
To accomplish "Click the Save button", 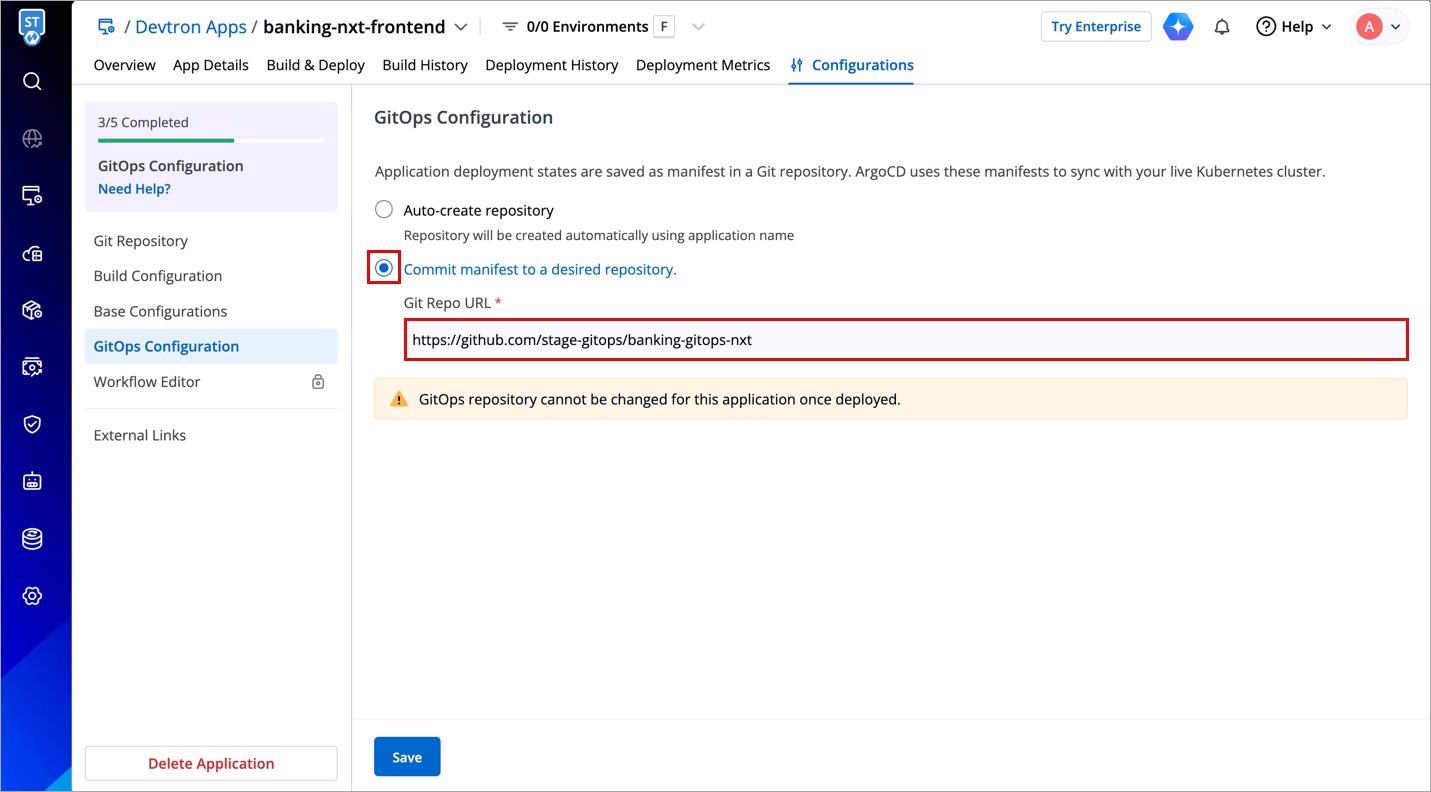I will [x=407, y=757].
